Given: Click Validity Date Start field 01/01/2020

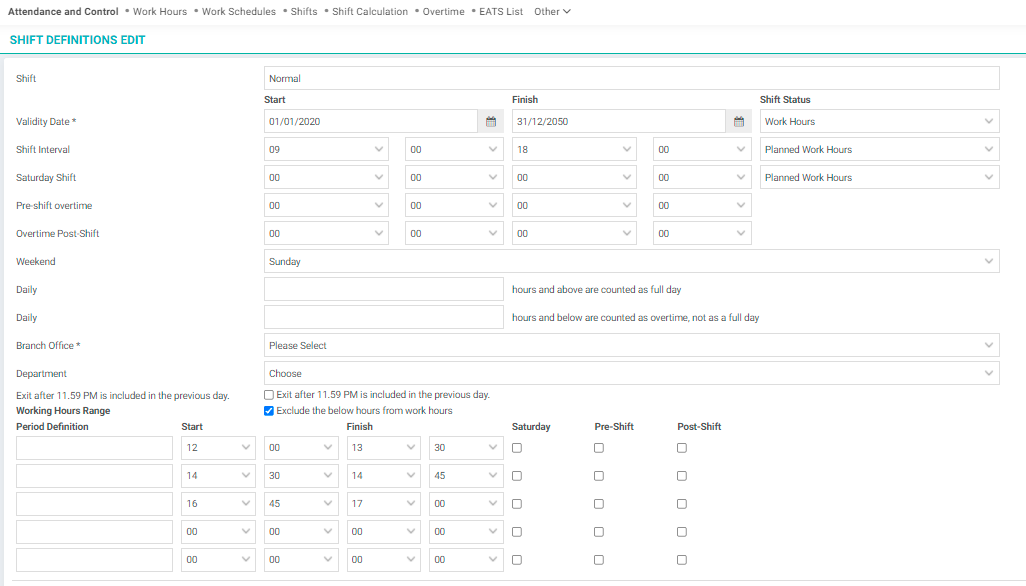Looking at the screenshot, I should pyautogui.click(x=371, y=122).
